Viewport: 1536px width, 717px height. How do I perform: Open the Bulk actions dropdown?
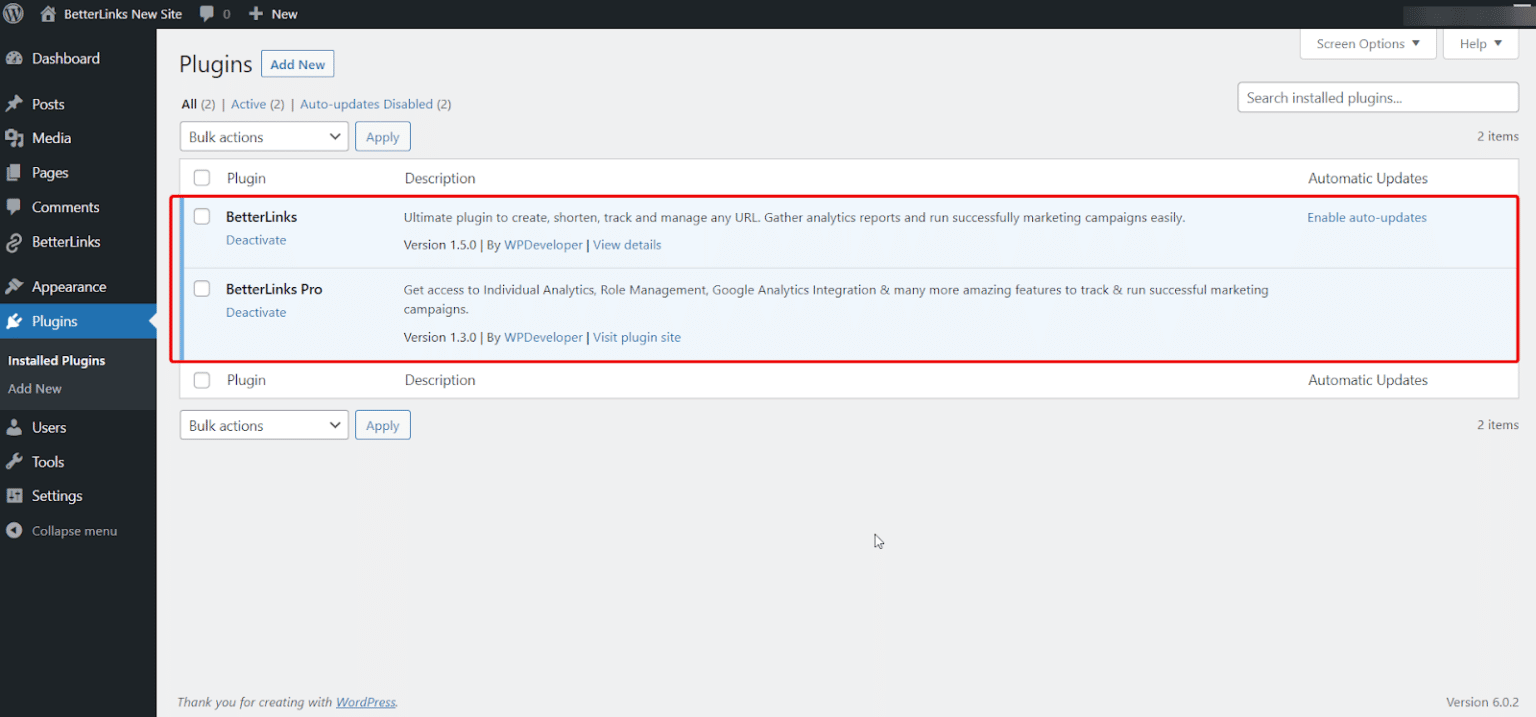tap(263, 136)
